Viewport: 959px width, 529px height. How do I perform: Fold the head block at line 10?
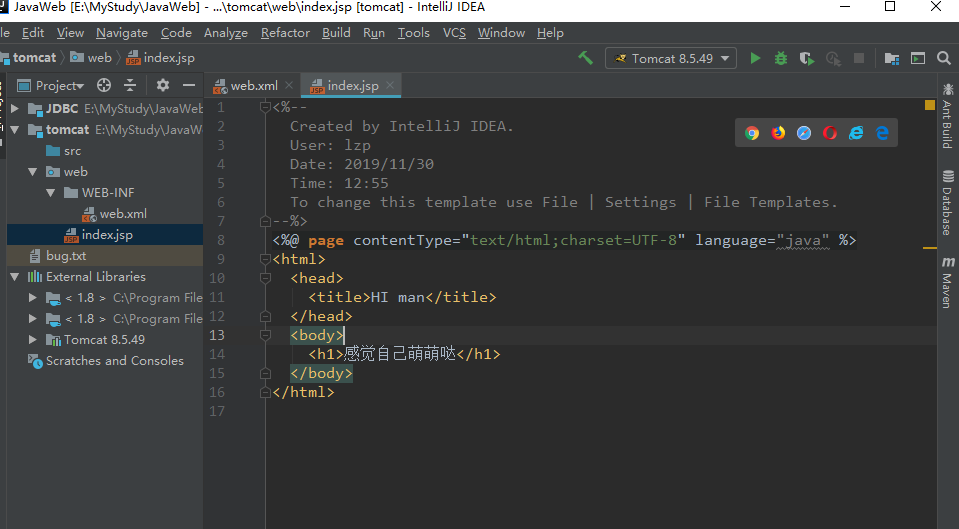pos(265,278)
